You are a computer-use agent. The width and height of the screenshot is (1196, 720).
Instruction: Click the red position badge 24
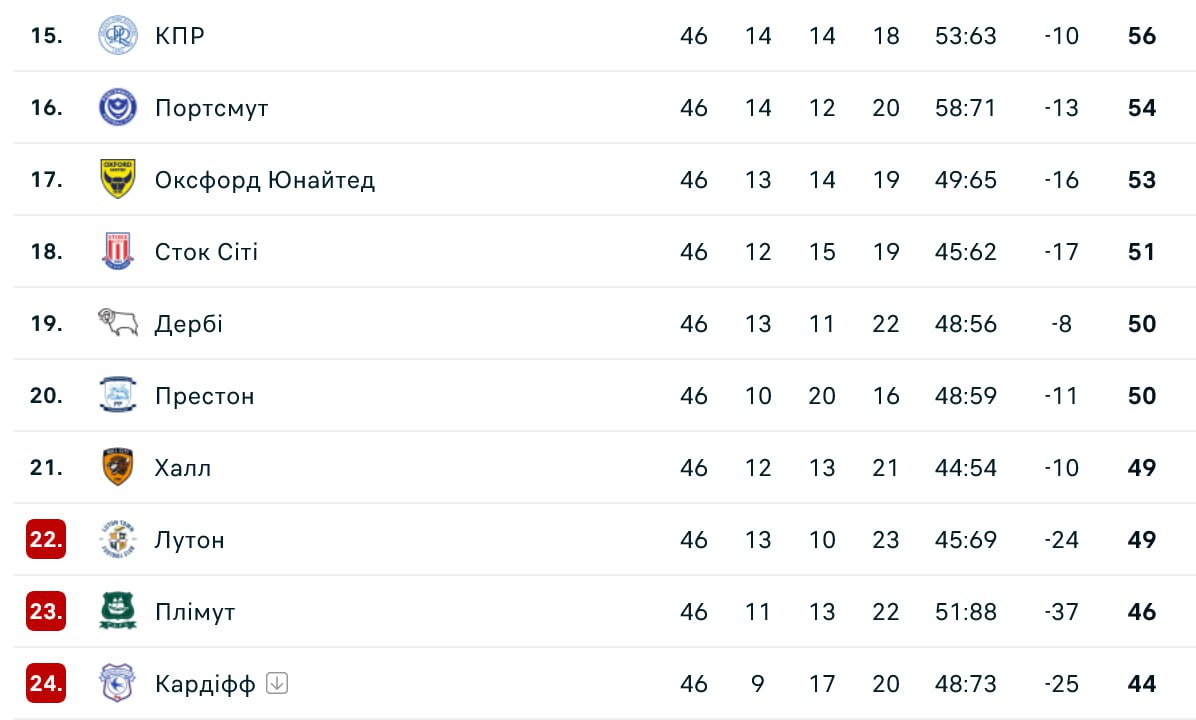click(x=46, y=684)
